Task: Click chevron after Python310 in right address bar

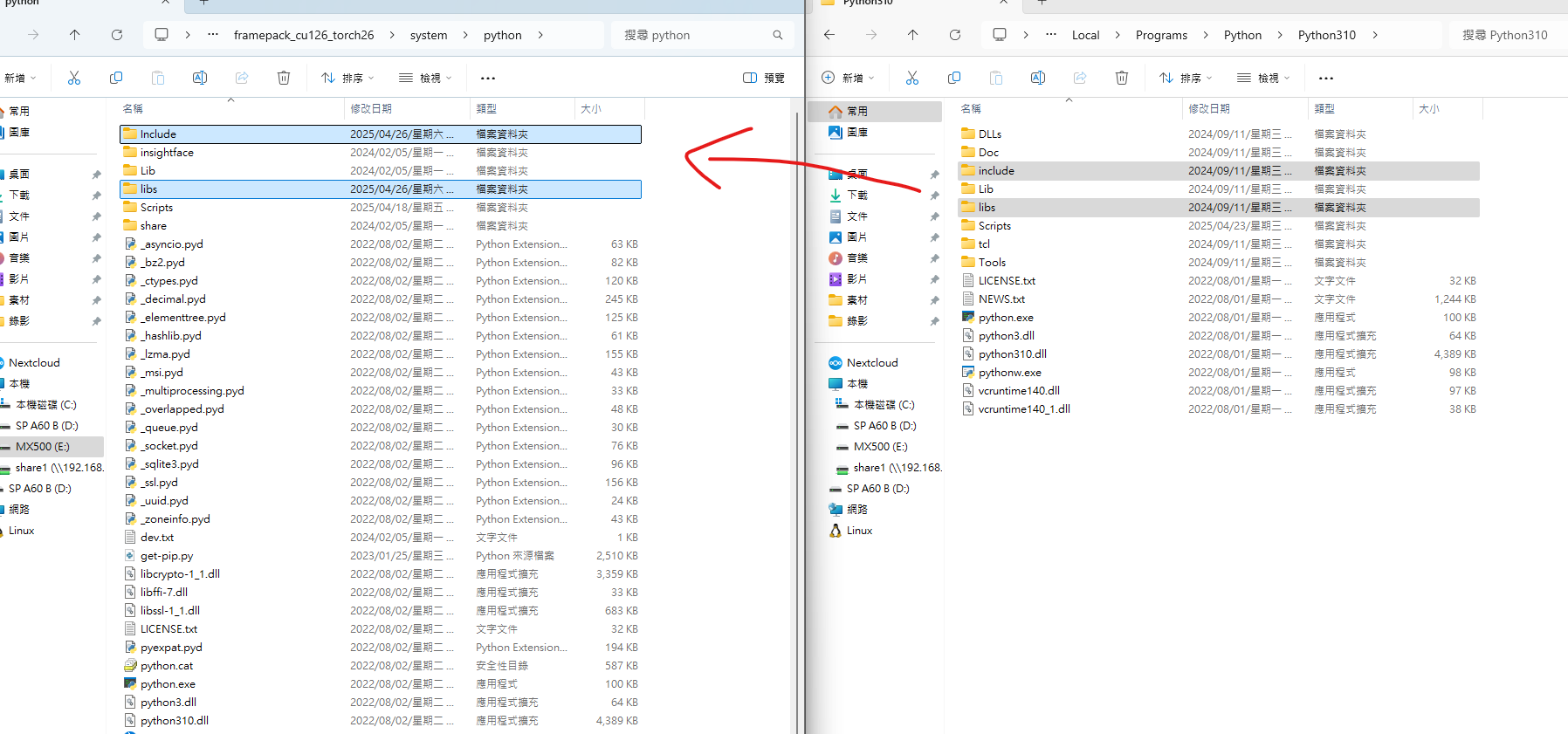Action: (1375, 35)
